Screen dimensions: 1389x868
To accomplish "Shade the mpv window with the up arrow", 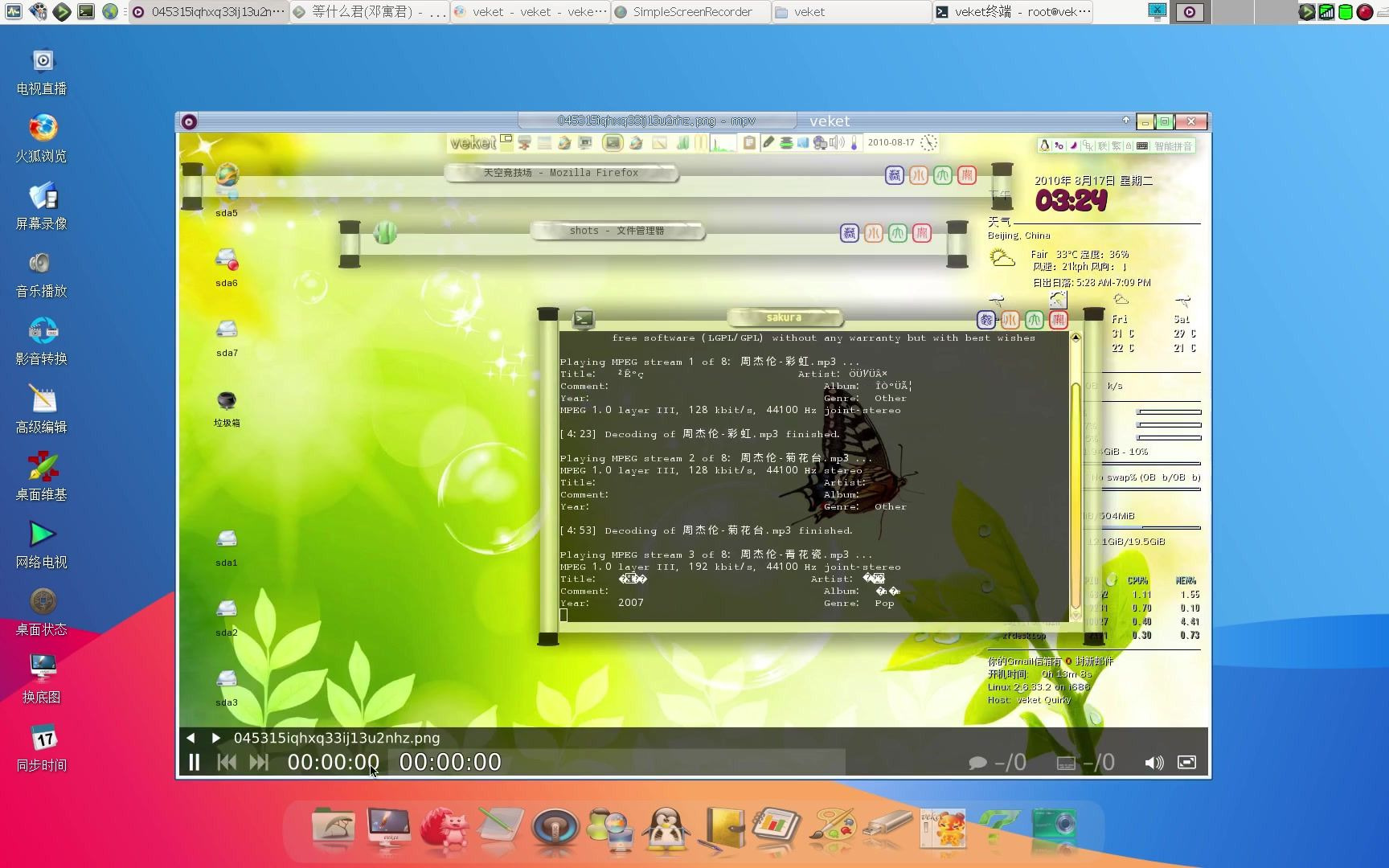I will [x=1125, y=120].
